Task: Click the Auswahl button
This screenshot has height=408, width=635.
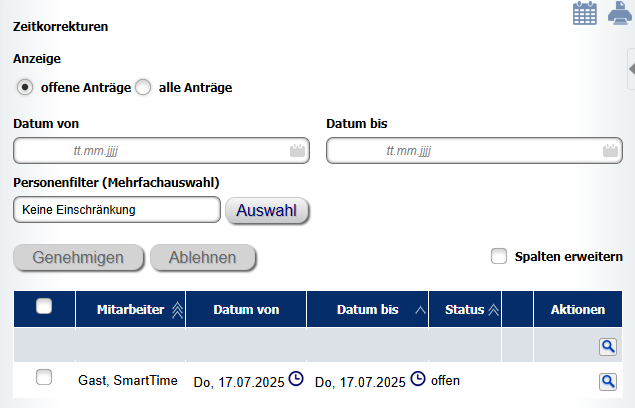Action: coord(267,210)
